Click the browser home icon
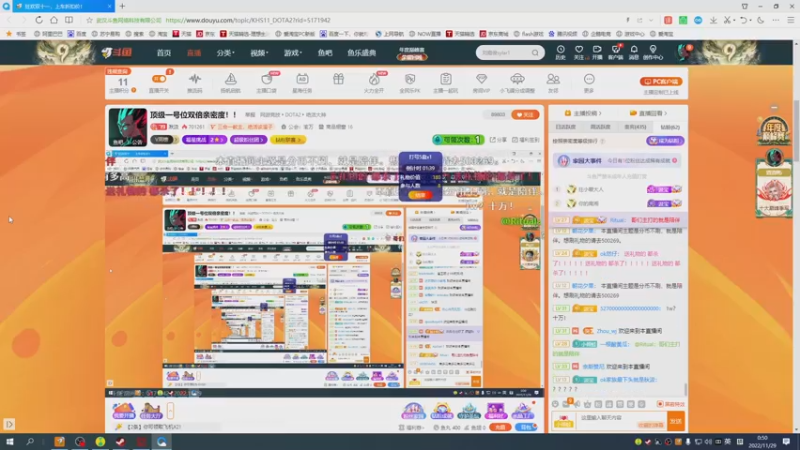 (54, 20)
